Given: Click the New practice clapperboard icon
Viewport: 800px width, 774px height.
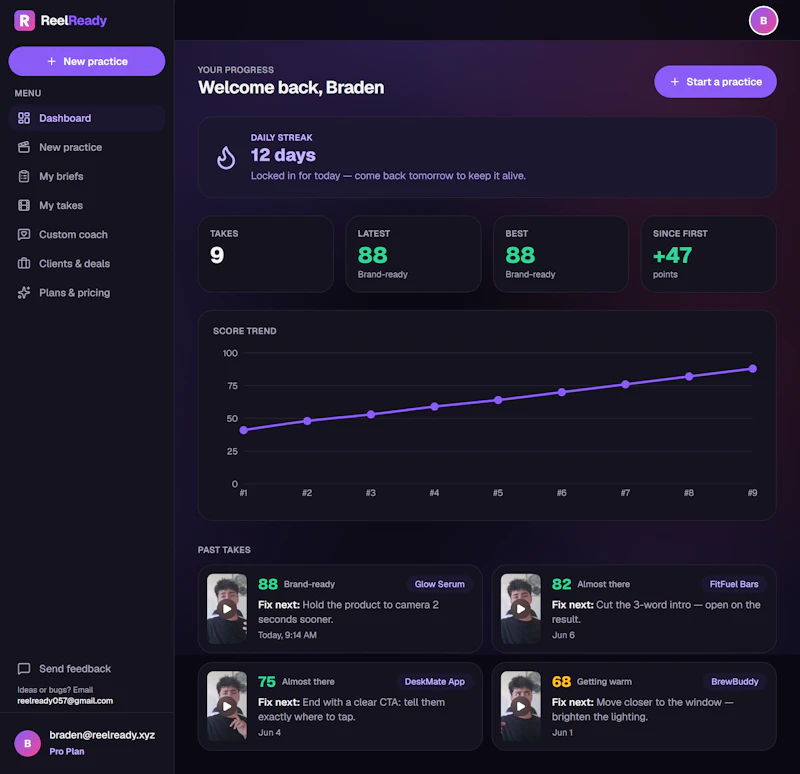Looking at the screenshot, I should [x=24, y=147].
